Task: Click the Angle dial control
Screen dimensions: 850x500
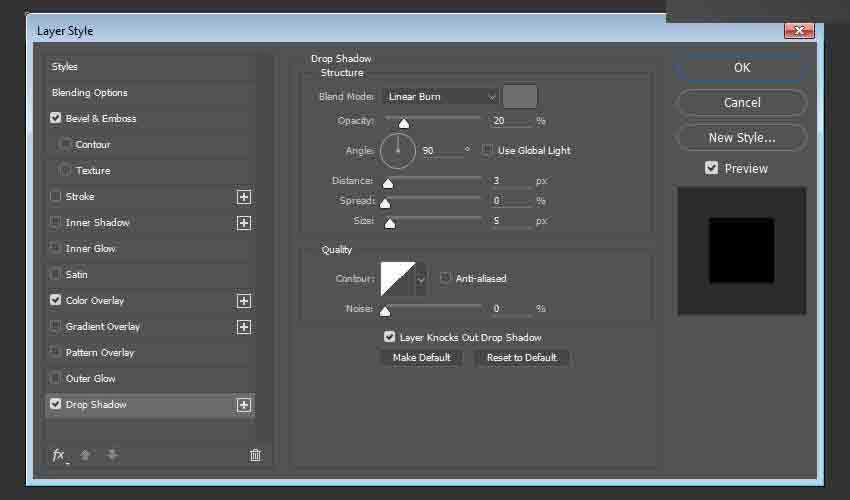Action: [397, 151]
